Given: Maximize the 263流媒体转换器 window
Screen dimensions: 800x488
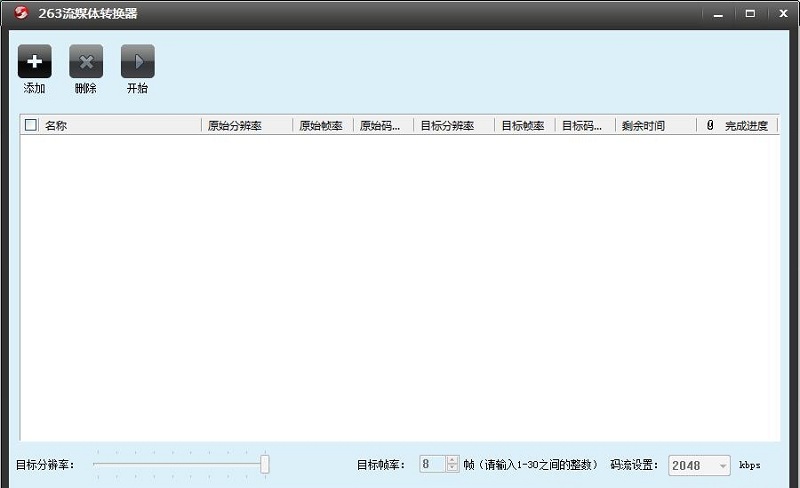Looking at the screenshot, I should click(x=750, y=14).
